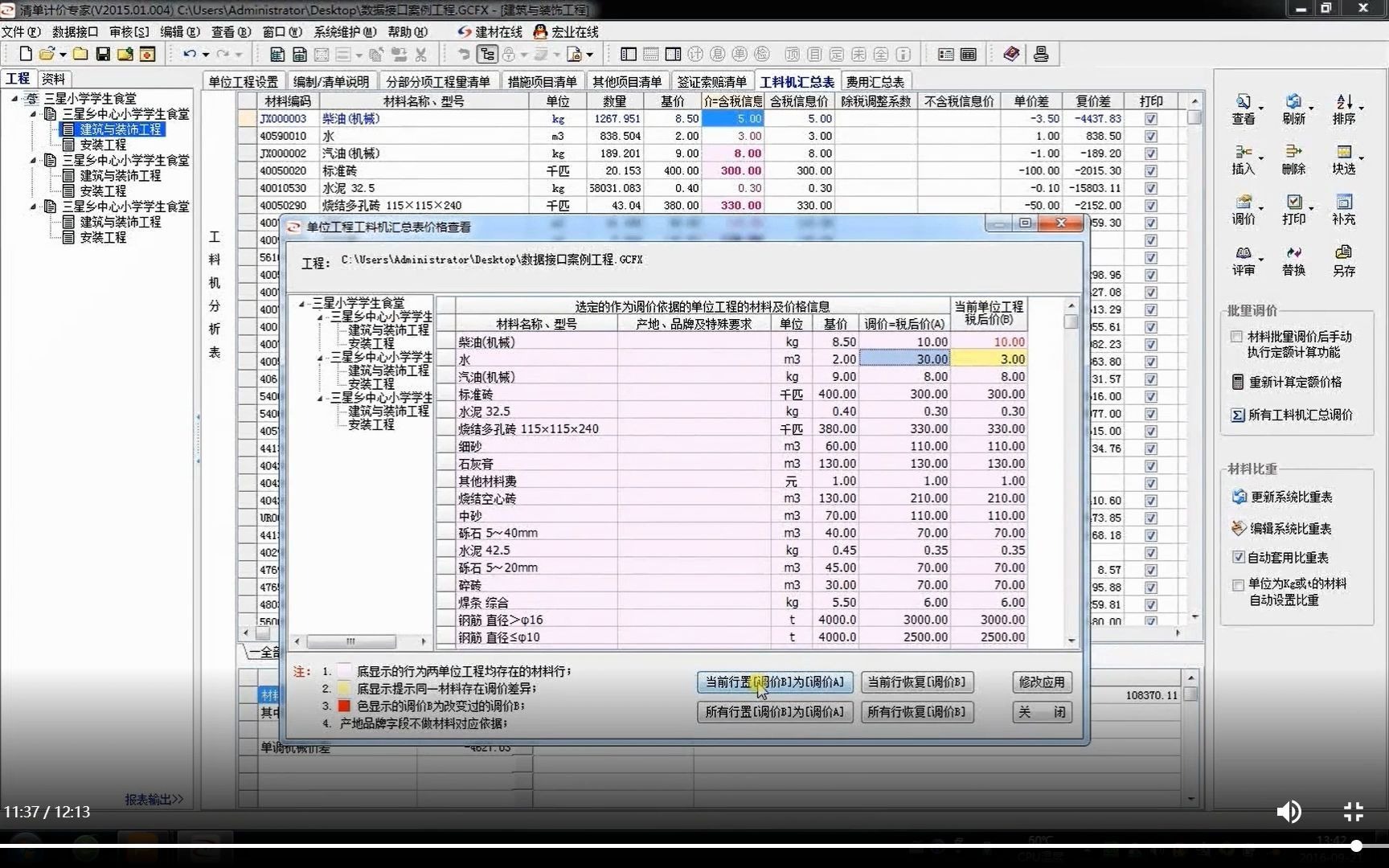The height and width of the screenshot is (868, 1389).
Task: Click the 修改应用 button
Action: point(1042,682)
